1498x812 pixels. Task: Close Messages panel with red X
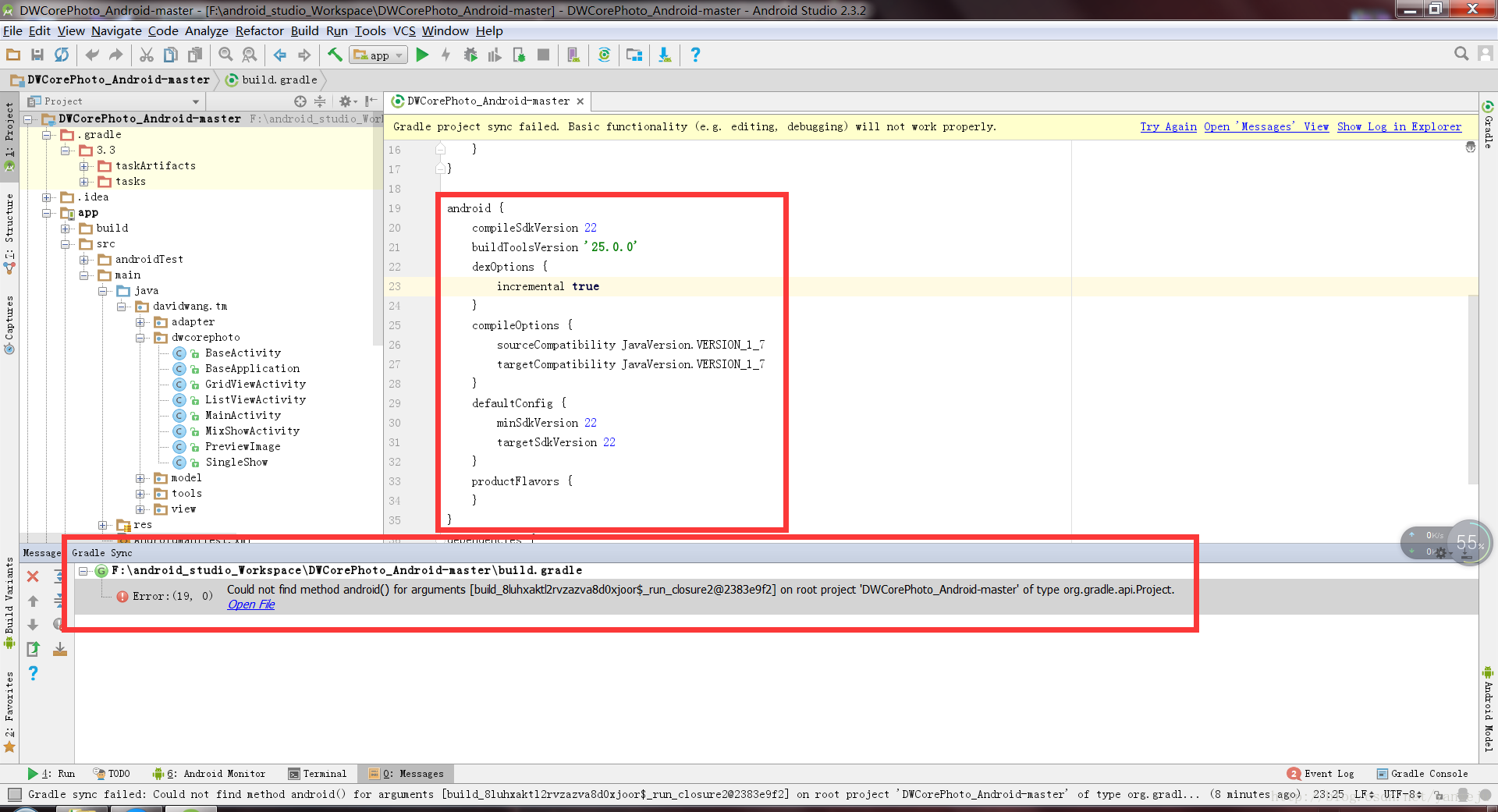pyautogui.click(x=33, y=576)
